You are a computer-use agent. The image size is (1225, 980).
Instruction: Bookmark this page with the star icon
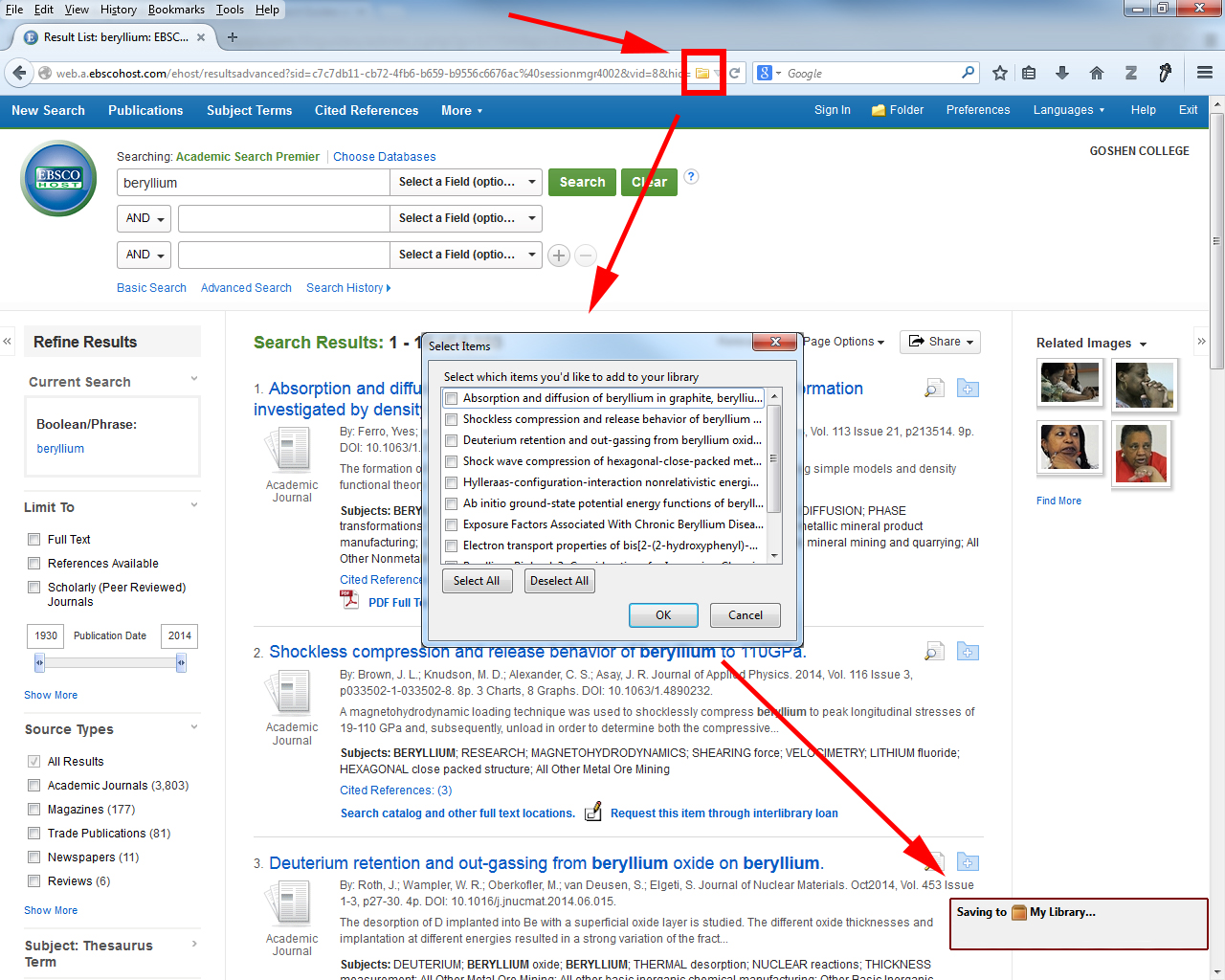[x=1000, y=73]
